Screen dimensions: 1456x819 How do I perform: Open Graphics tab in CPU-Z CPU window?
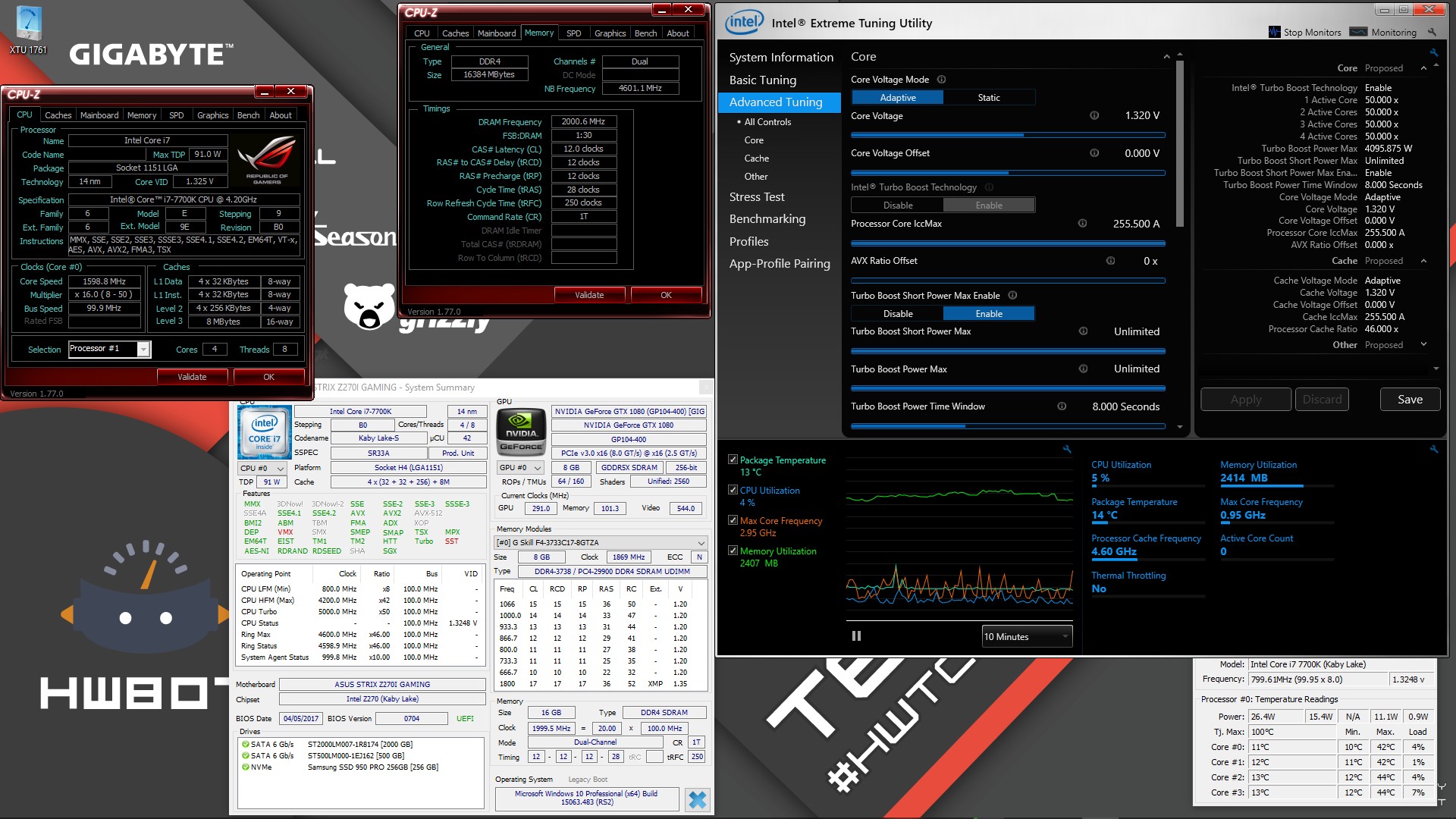pyautogui.click(x=212, y=115)
